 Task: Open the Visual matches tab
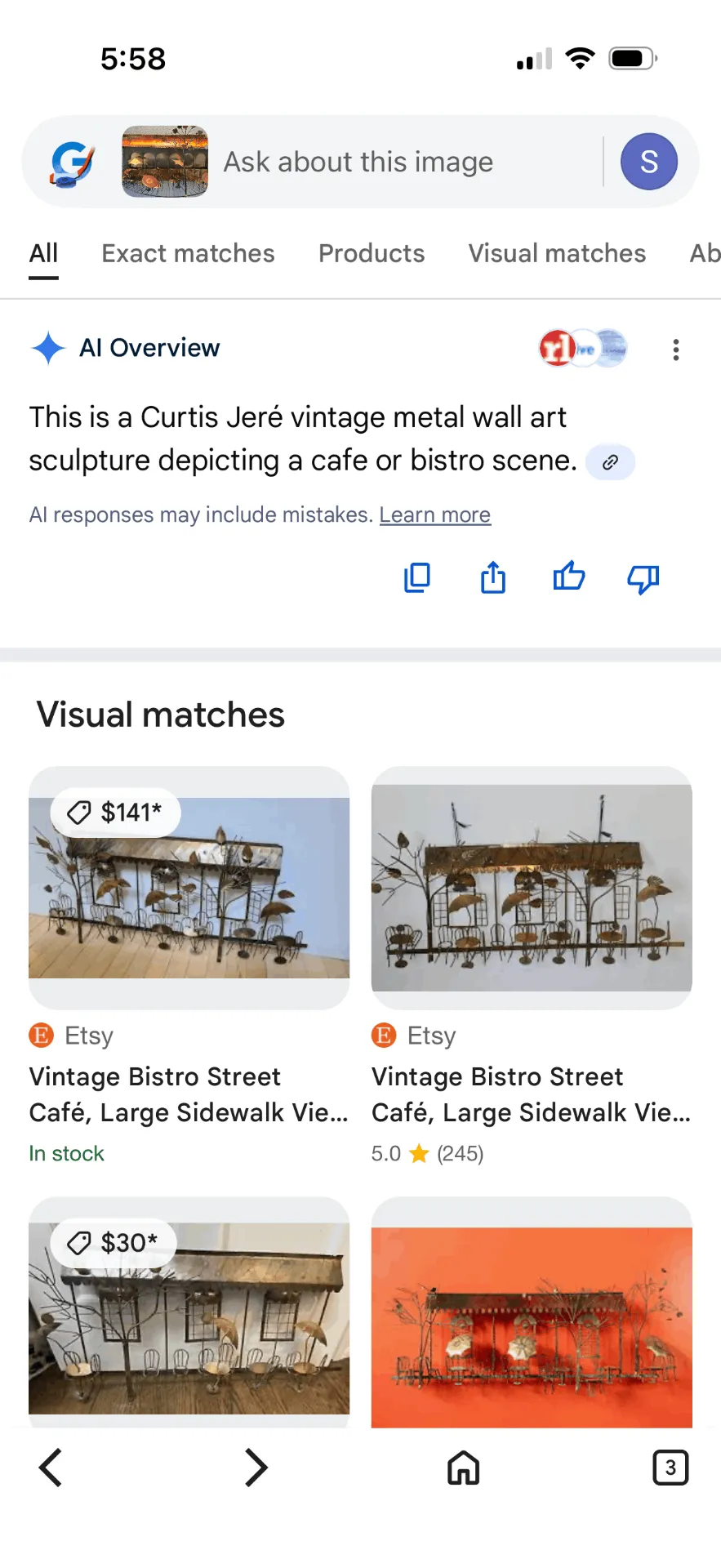pos(557,253)
